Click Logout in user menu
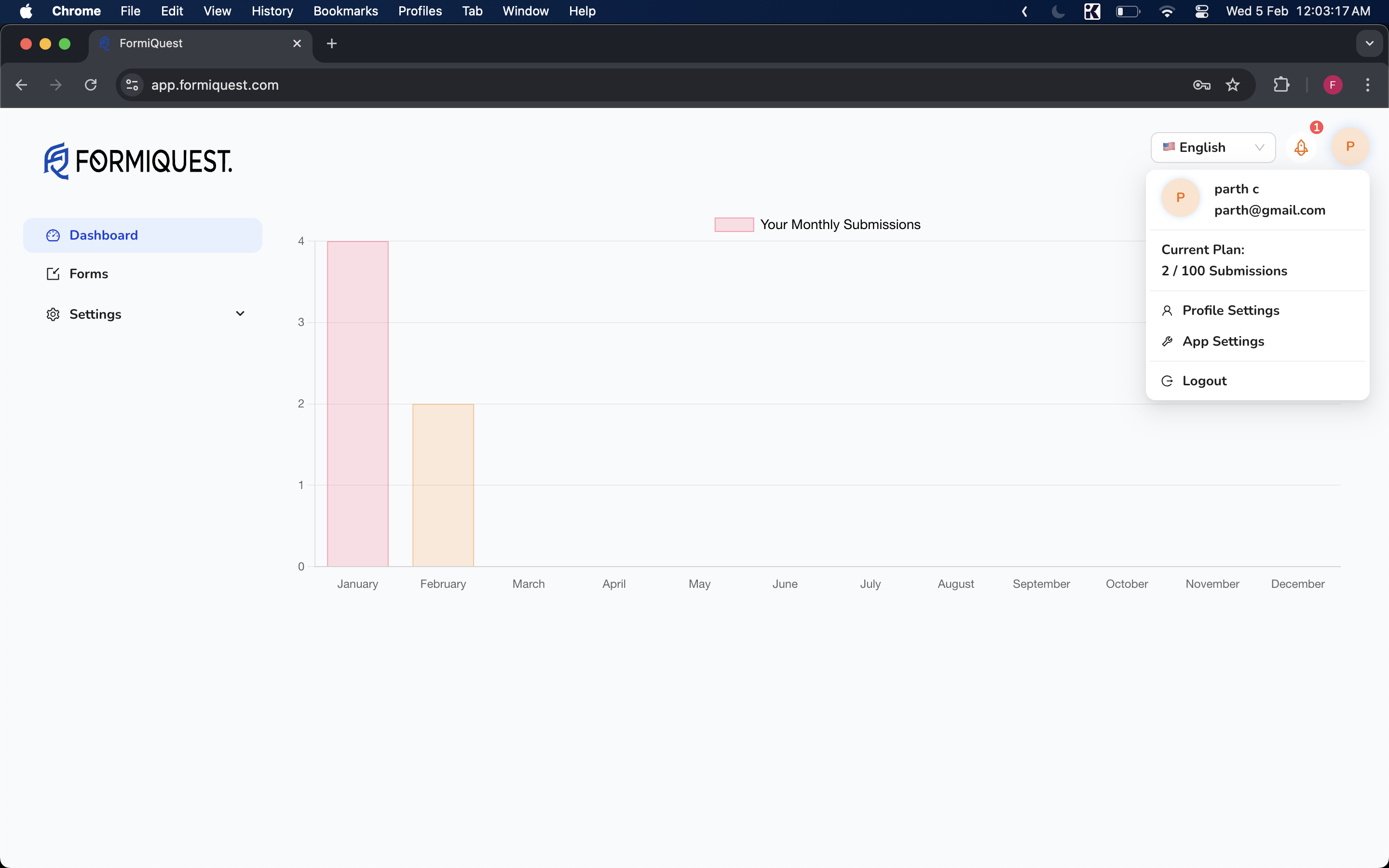 point(1257,381)
